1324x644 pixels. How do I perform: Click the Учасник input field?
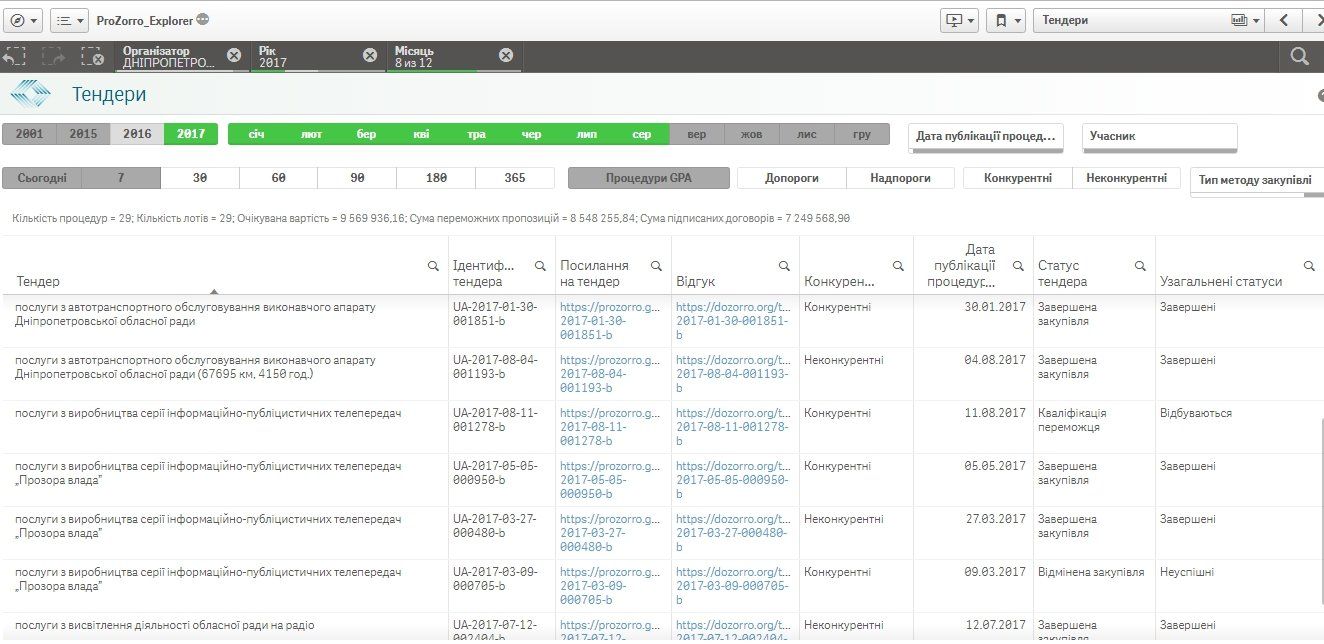(x=1159, y=135)
